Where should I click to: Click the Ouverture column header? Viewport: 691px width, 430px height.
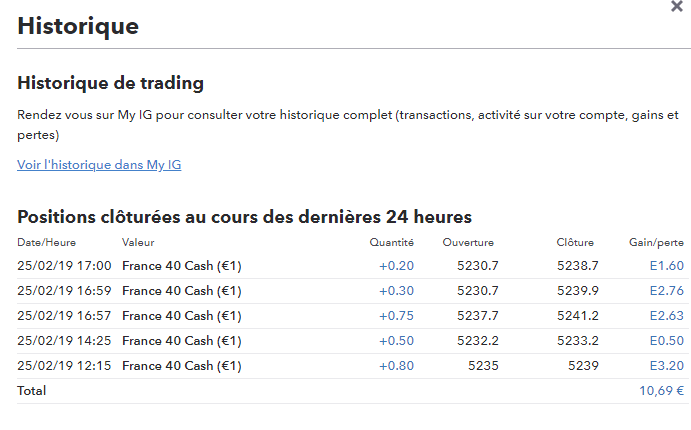click(468, 242)
